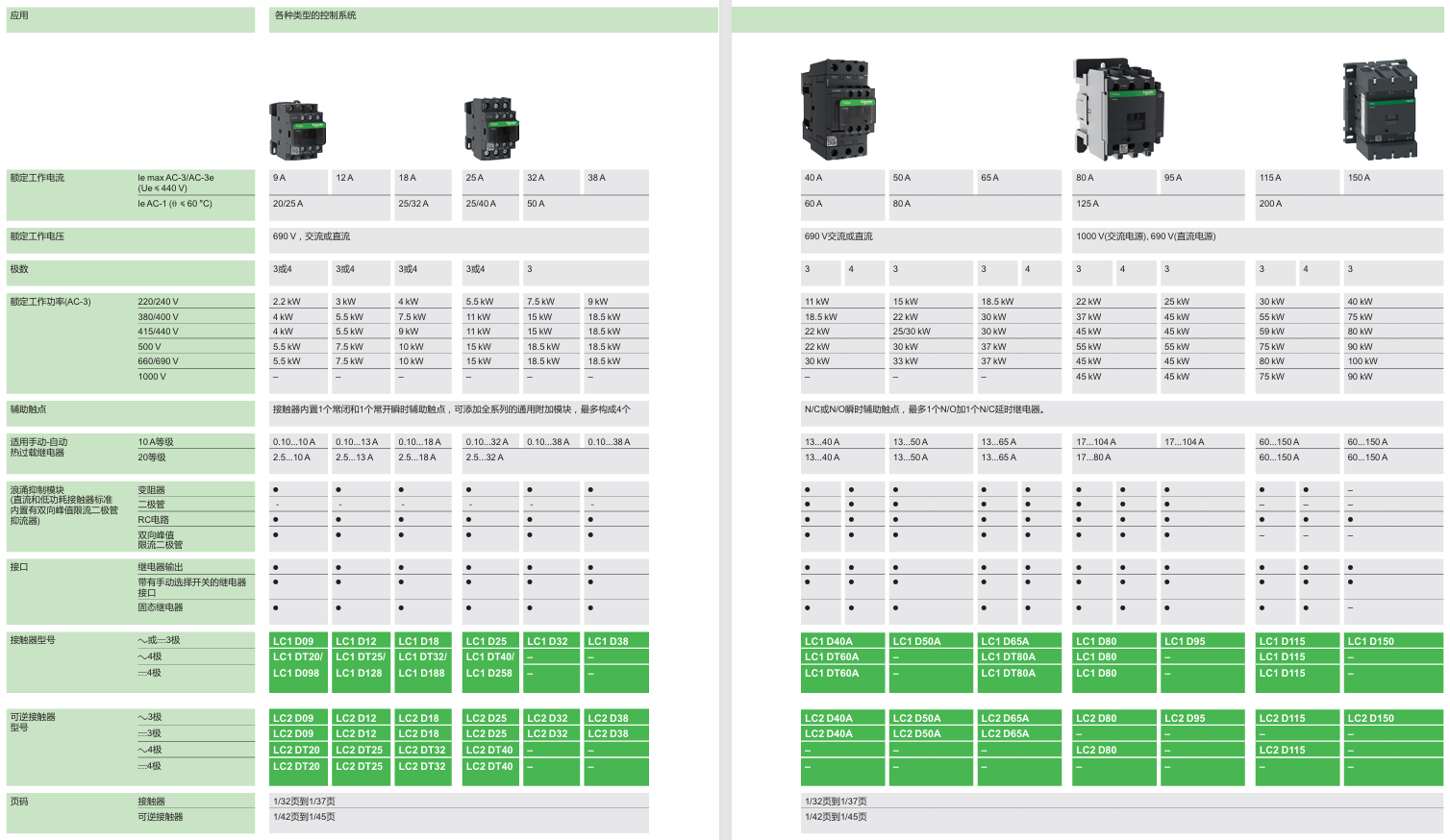The image size is (1450, 840).
Task: Select the contactor photo above the 40 A column
Action: pyautogui.click(x=838, y=109)
